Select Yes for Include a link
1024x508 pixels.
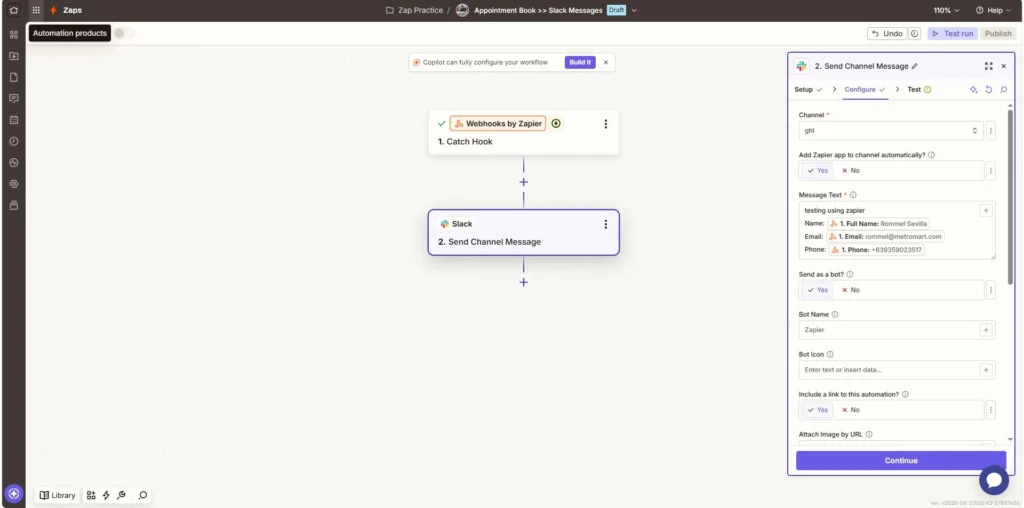coord(818,410)
